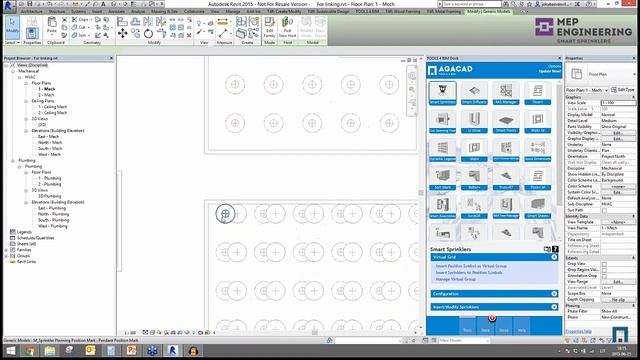The image size is (640, 360).
Task: Click Insert Sprinklers to Position Symbols link
Action: 469,272
